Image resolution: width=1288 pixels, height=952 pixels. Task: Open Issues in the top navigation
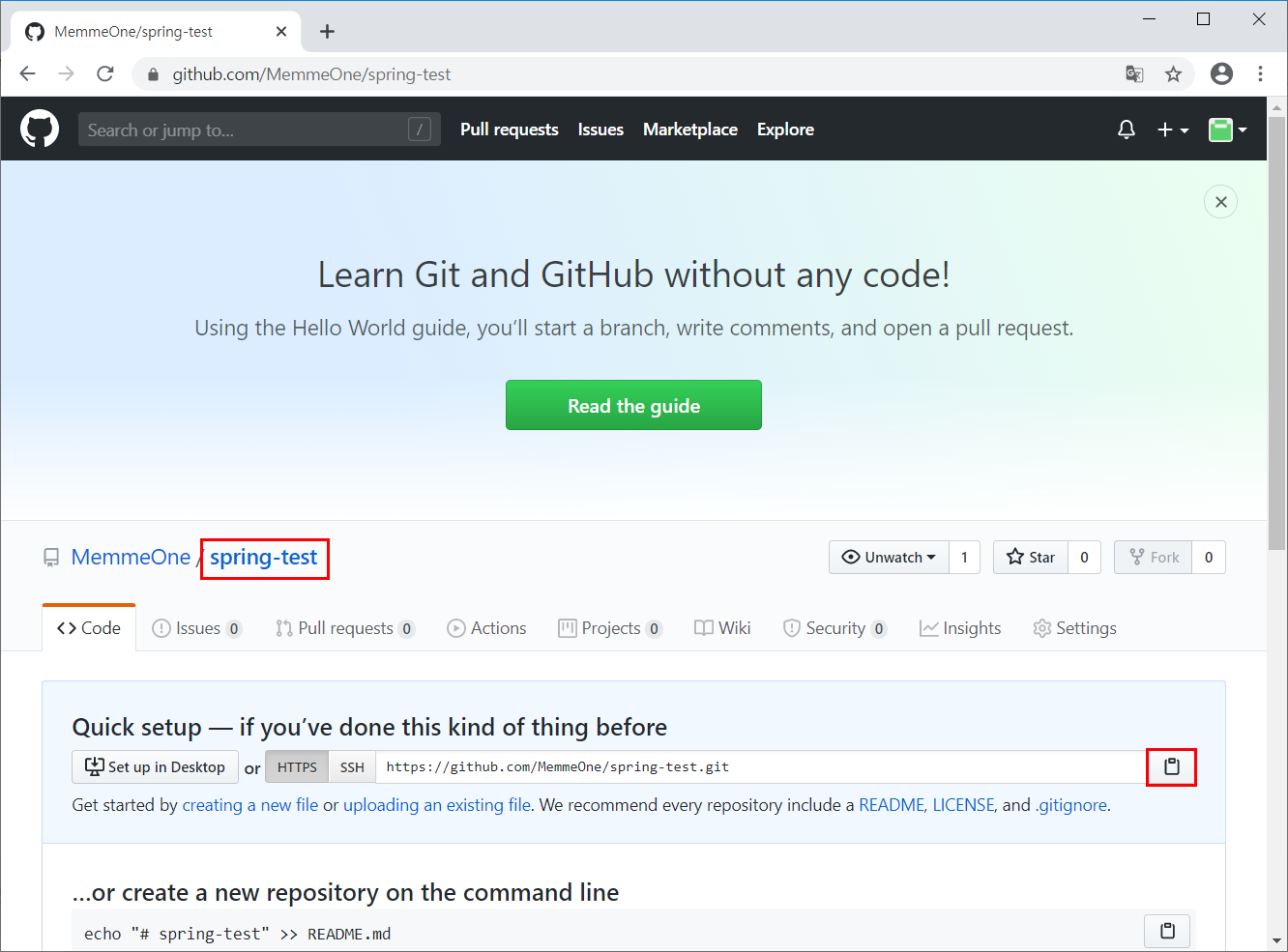pos(600,130)
